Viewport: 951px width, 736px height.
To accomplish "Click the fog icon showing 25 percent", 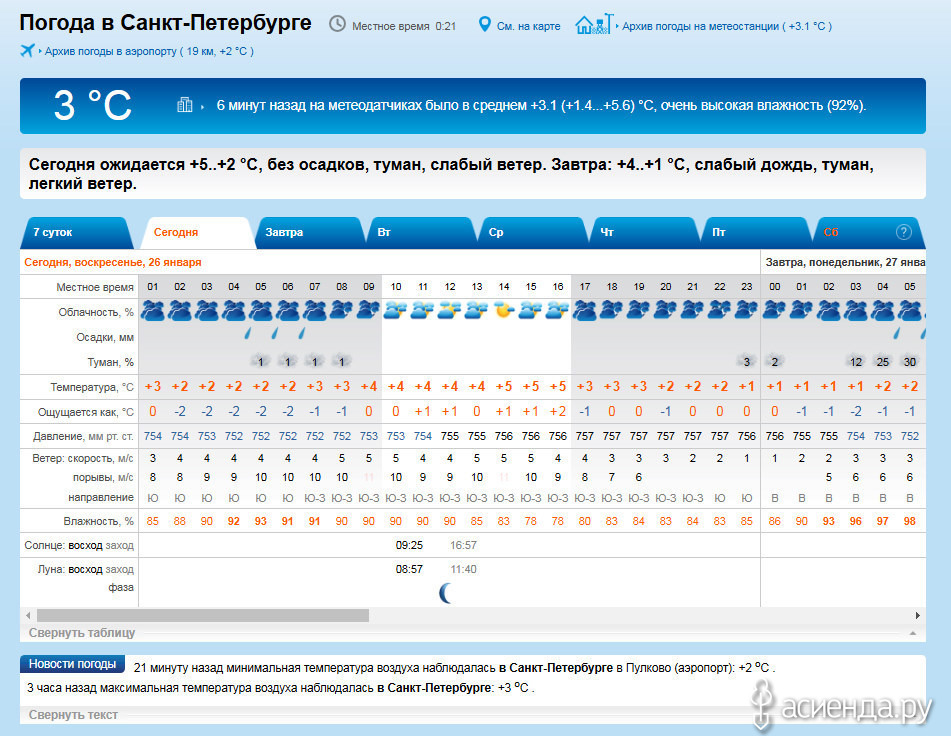I will click(x=882, y=361).
